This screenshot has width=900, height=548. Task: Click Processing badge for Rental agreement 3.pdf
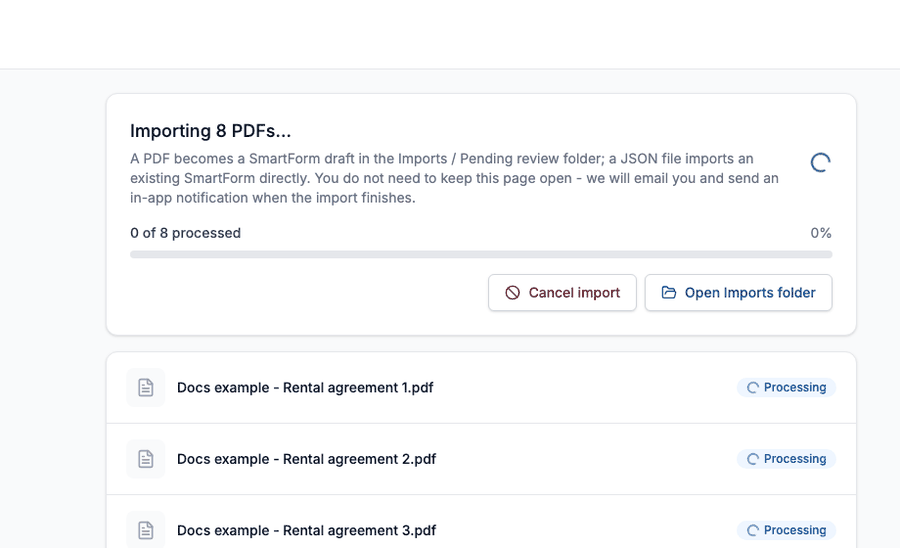click(786, 530)
